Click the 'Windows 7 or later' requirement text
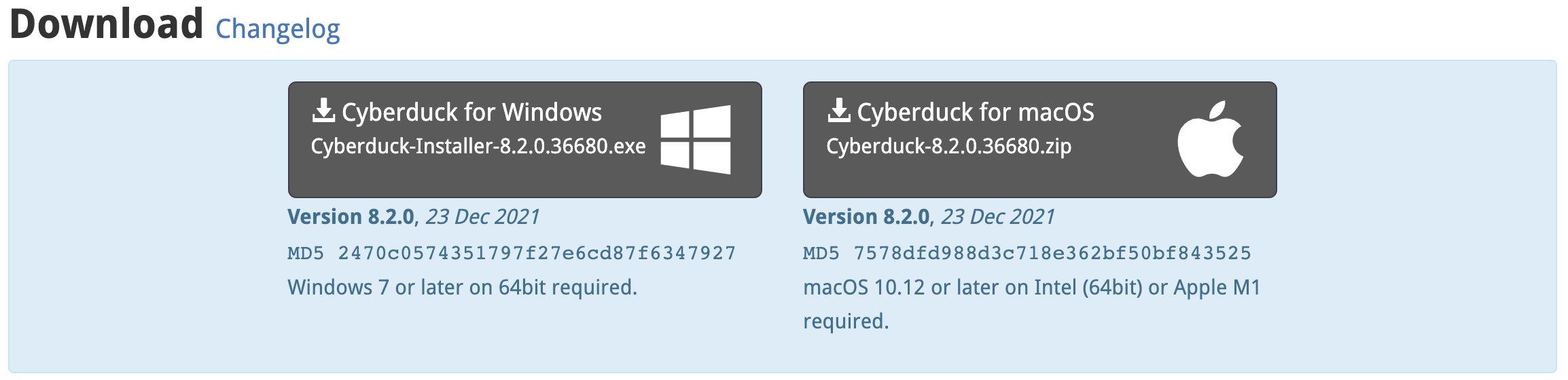1568x380 pixels. (x=462, y=288)
